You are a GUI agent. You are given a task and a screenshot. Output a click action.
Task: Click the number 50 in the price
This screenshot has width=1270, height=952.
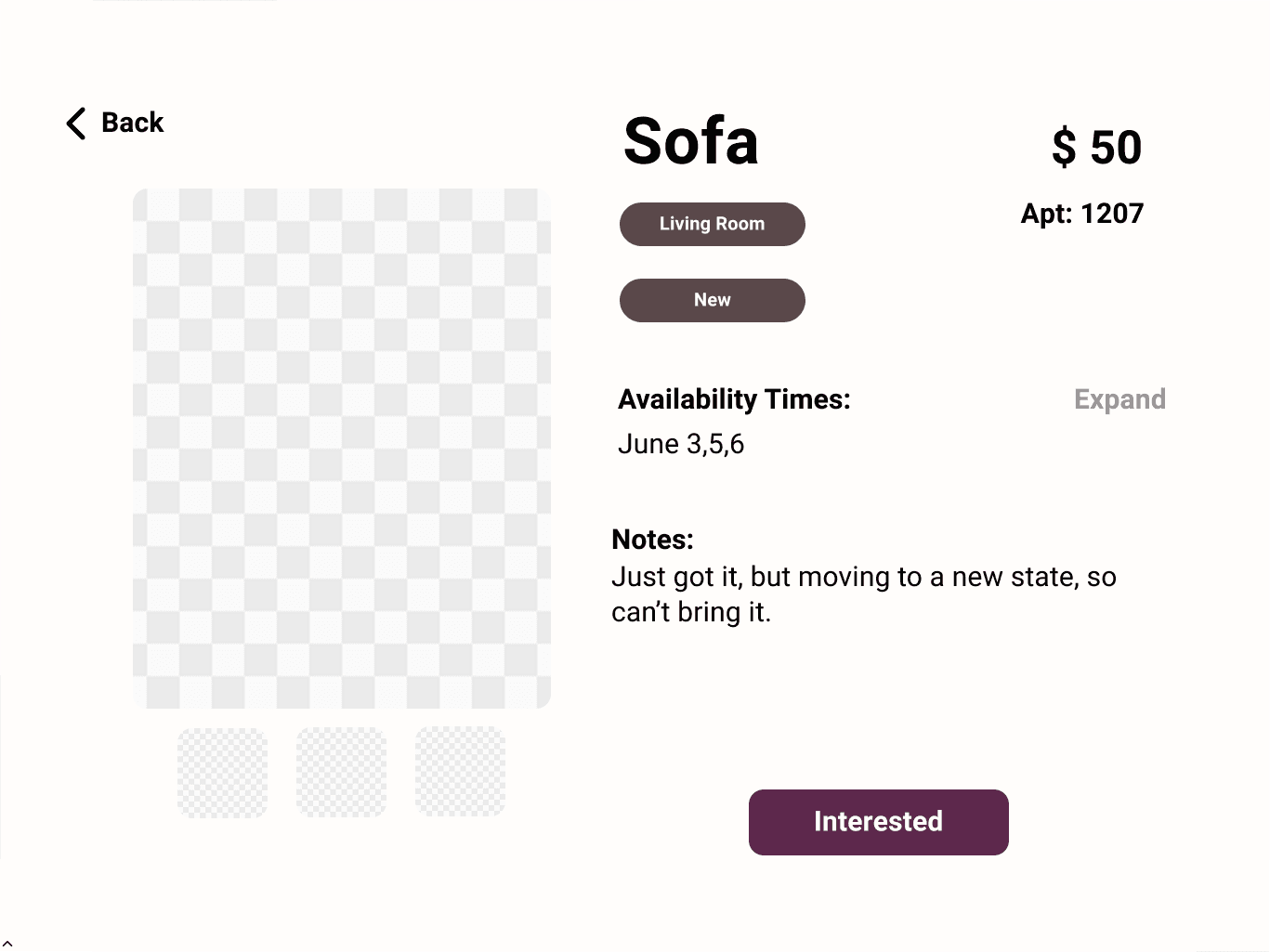tap(1116, 147)
